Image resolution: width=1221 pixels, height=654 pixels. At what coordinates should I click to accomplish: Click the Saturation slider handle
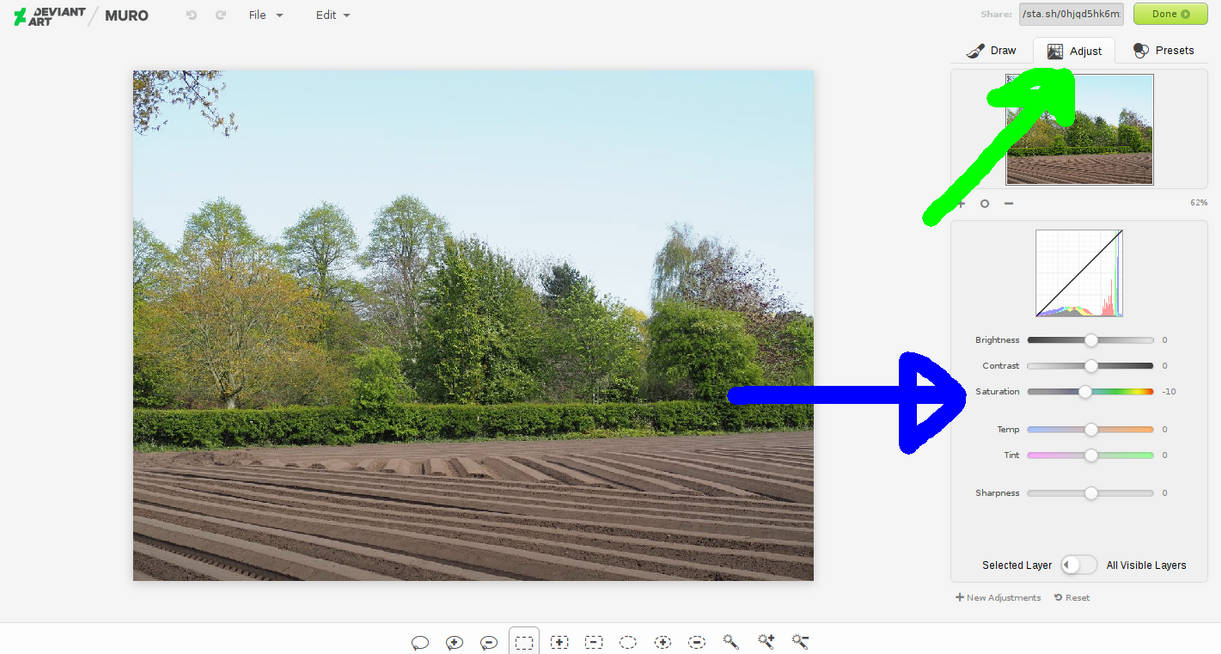coord(1085,392)
